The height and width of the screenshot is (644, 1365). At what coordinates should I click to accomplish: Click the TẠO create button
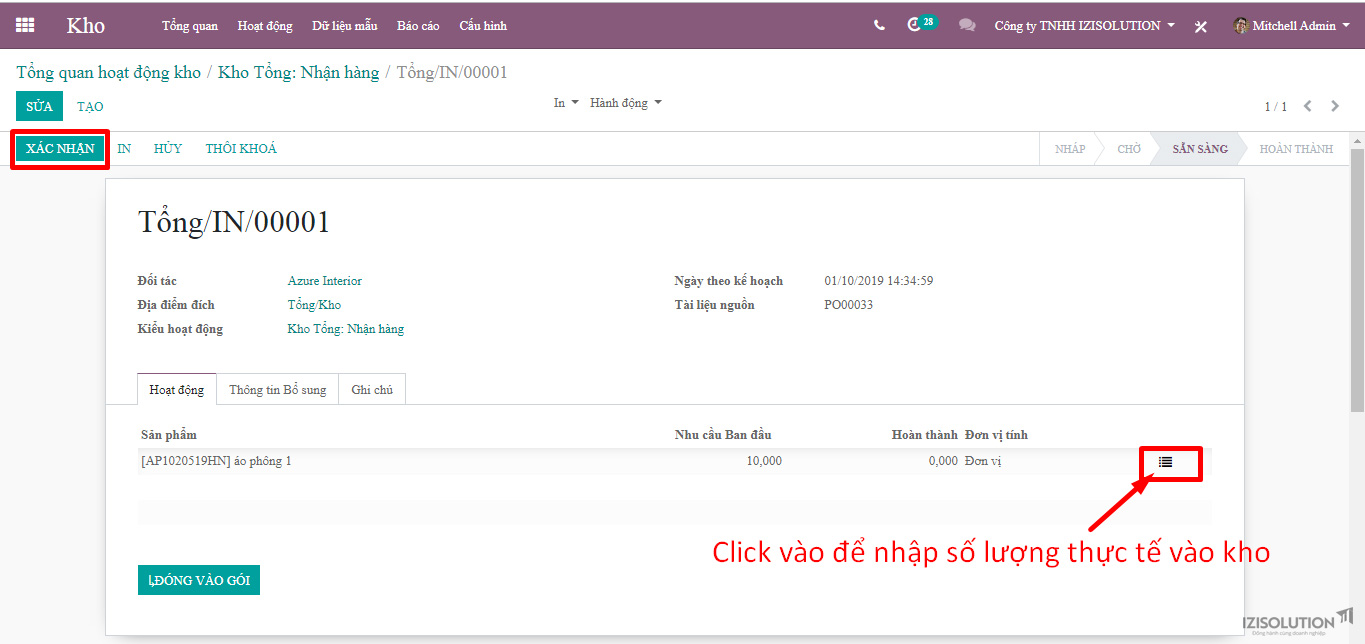pyautogui.click(x=90, y=106)
